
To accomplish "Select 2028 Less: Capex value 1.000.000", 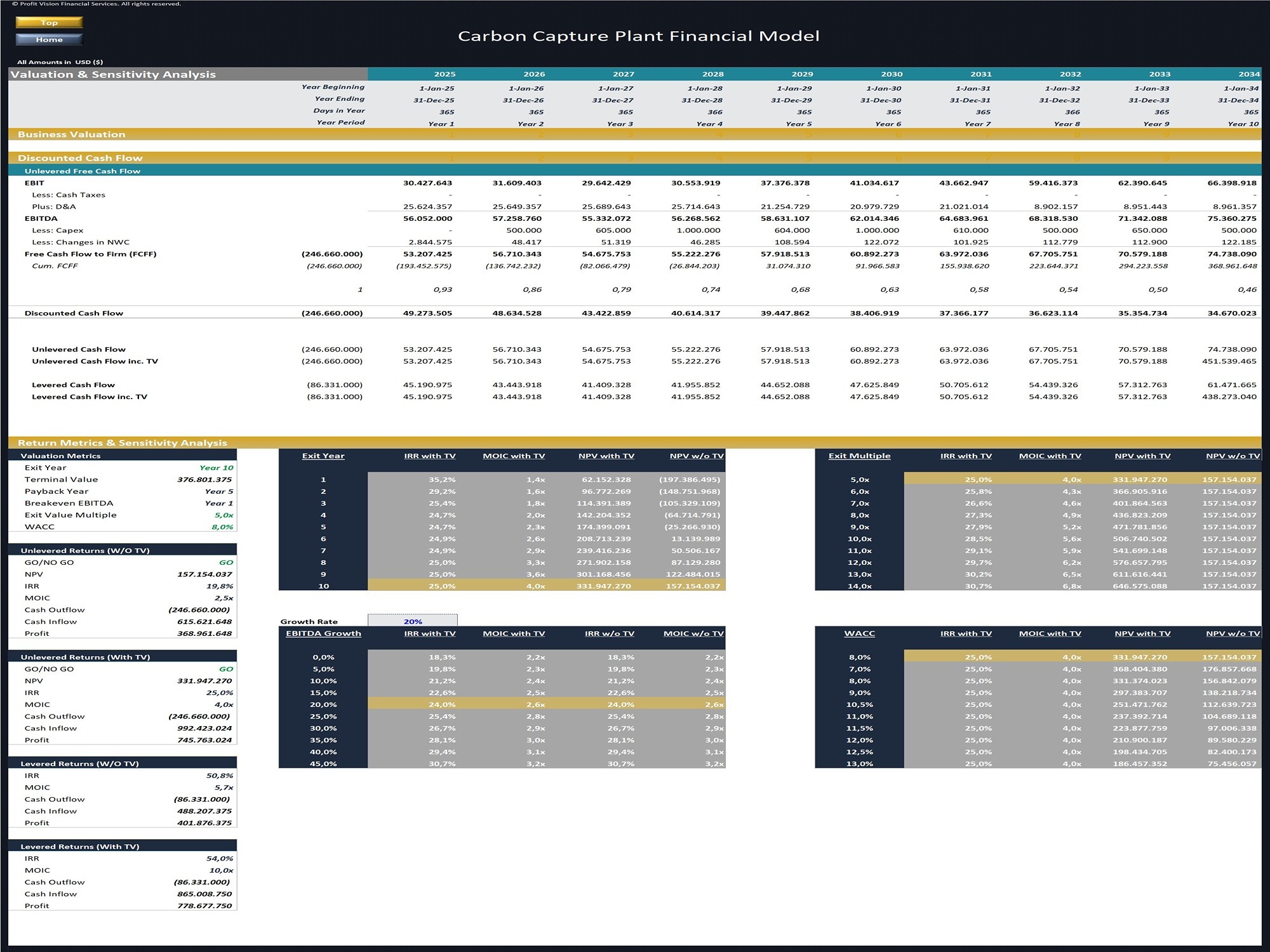I will (x=698, y=230).
